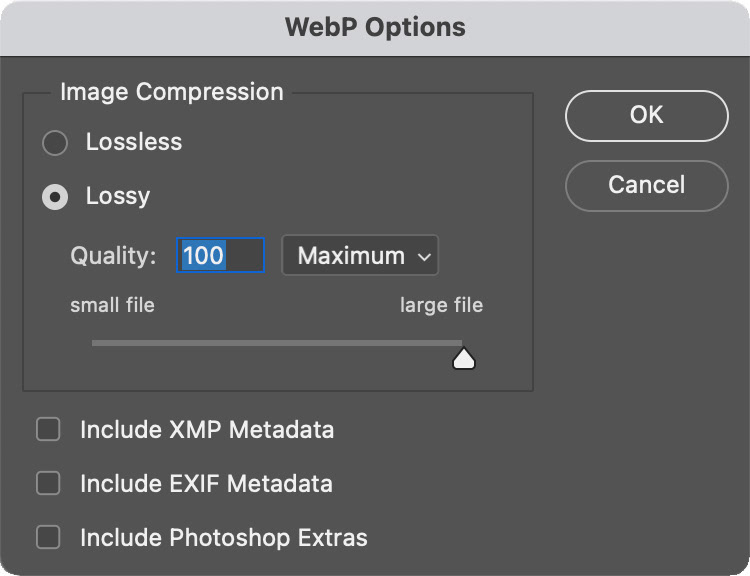Dismiss the dialog with Cancel

646,185
